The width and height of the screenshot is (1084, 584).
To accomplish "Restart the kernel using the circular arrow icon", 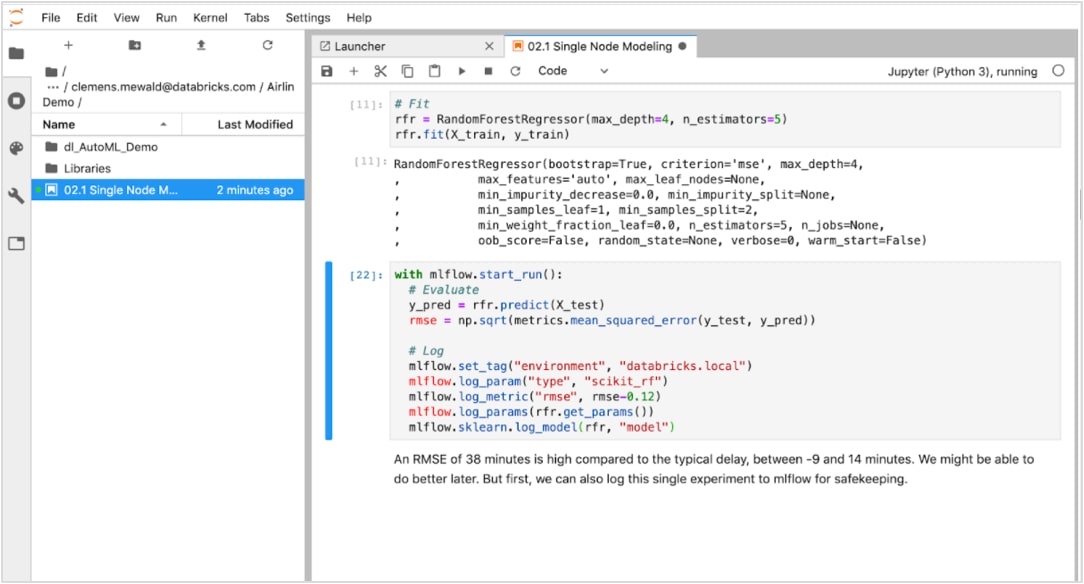I will point(515,71).
